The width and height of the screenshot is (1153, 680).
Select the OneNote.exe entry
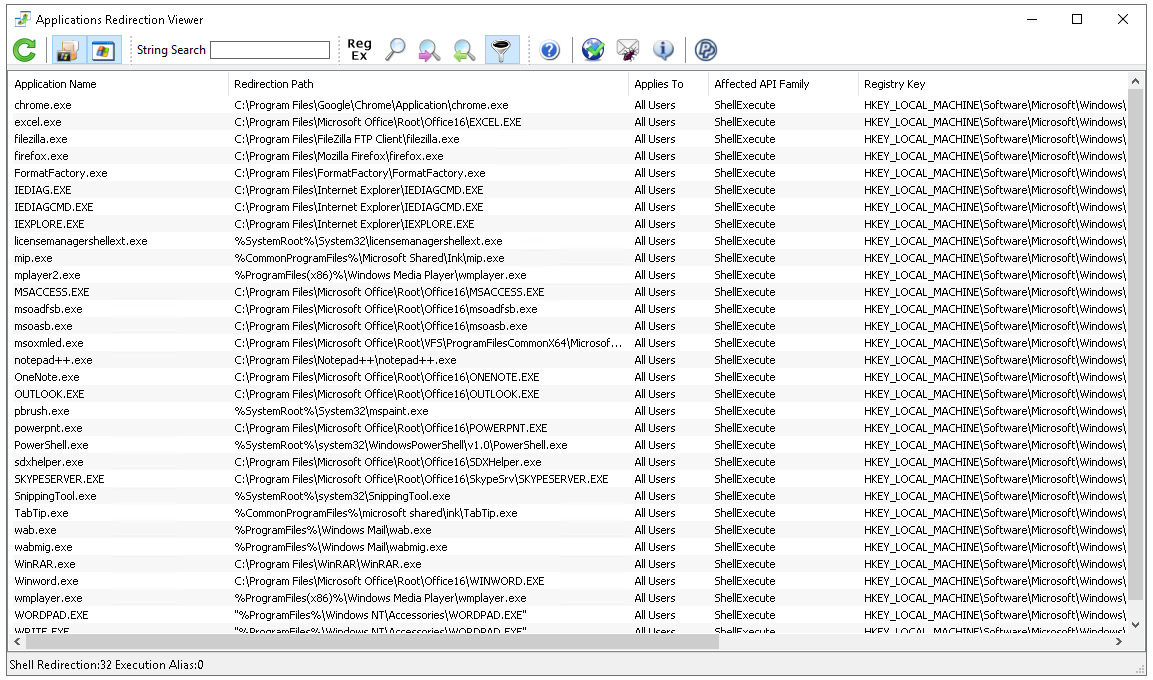[x=567, y=377]
